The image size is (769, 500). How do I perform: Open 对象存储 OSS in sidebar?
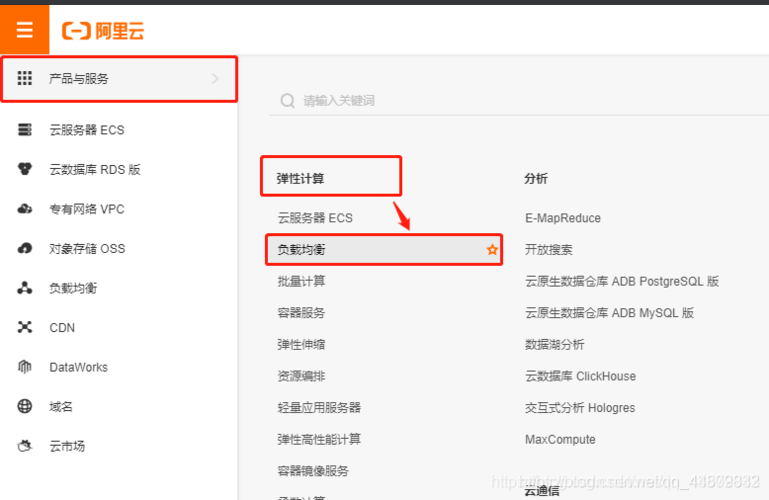click(x=87, y=249)
